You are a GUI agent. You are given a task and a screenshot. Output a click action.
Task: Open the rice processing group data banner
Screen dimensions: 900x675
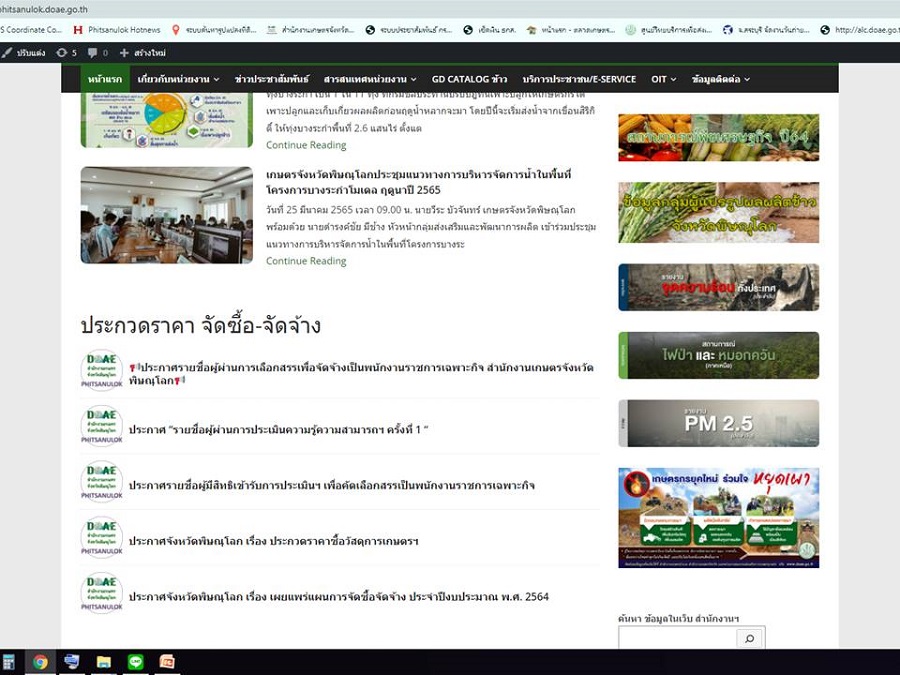pos(719,212)
